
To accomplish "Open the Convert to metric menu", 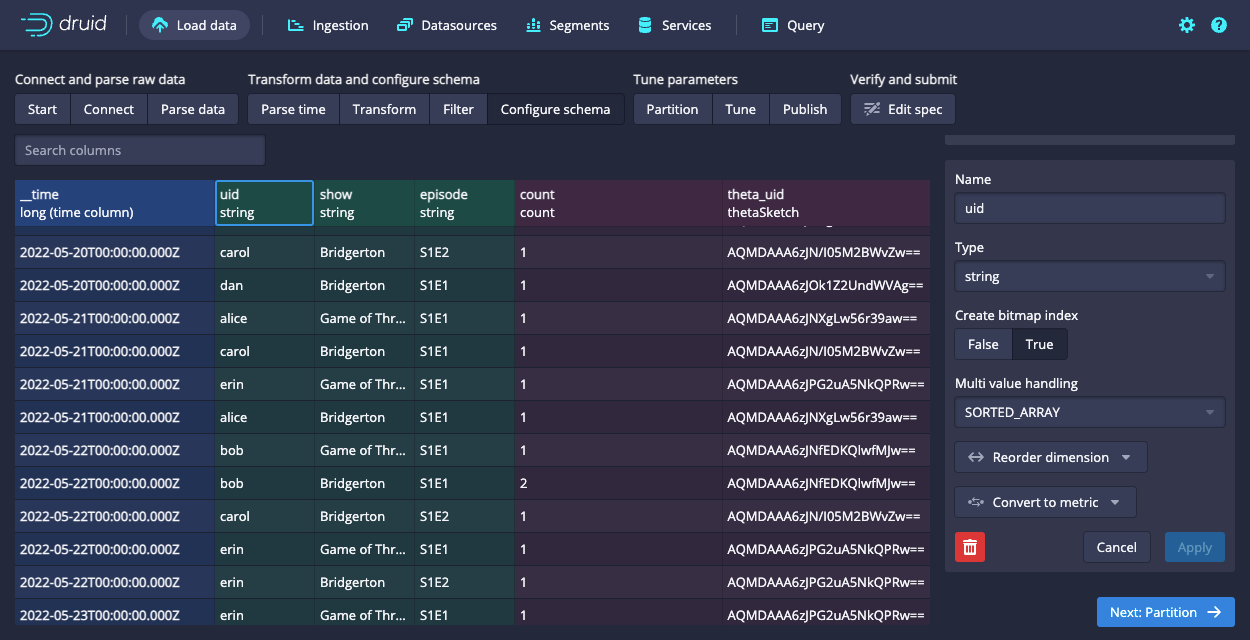I will click(x=1045, y=502).
